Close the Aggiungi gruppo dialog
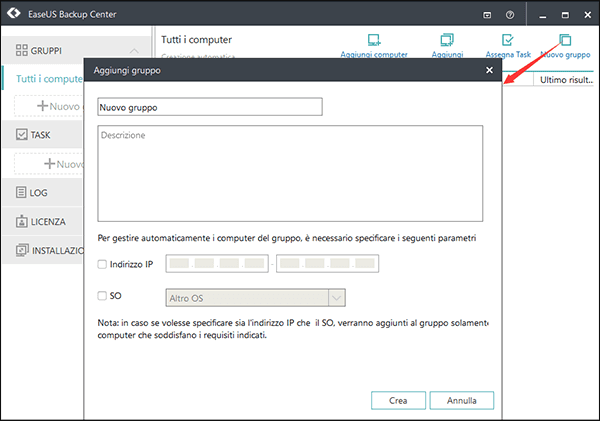Image resolution: width=600 pixels, height=421 pixels. click(x=489, y=70)
